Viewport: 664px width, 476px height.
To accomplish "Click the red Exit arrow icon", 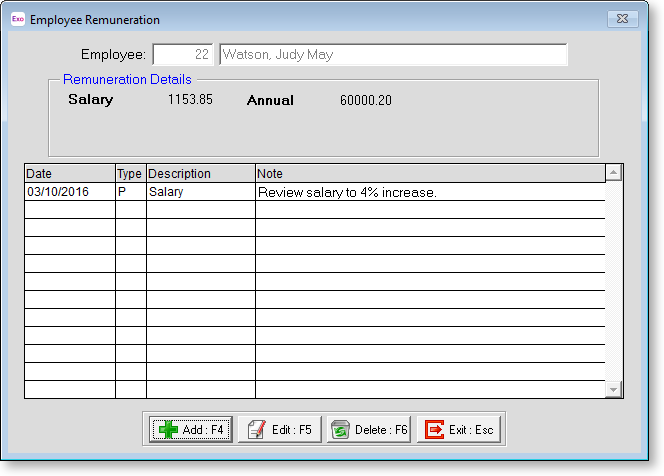I will coord(434,430).
